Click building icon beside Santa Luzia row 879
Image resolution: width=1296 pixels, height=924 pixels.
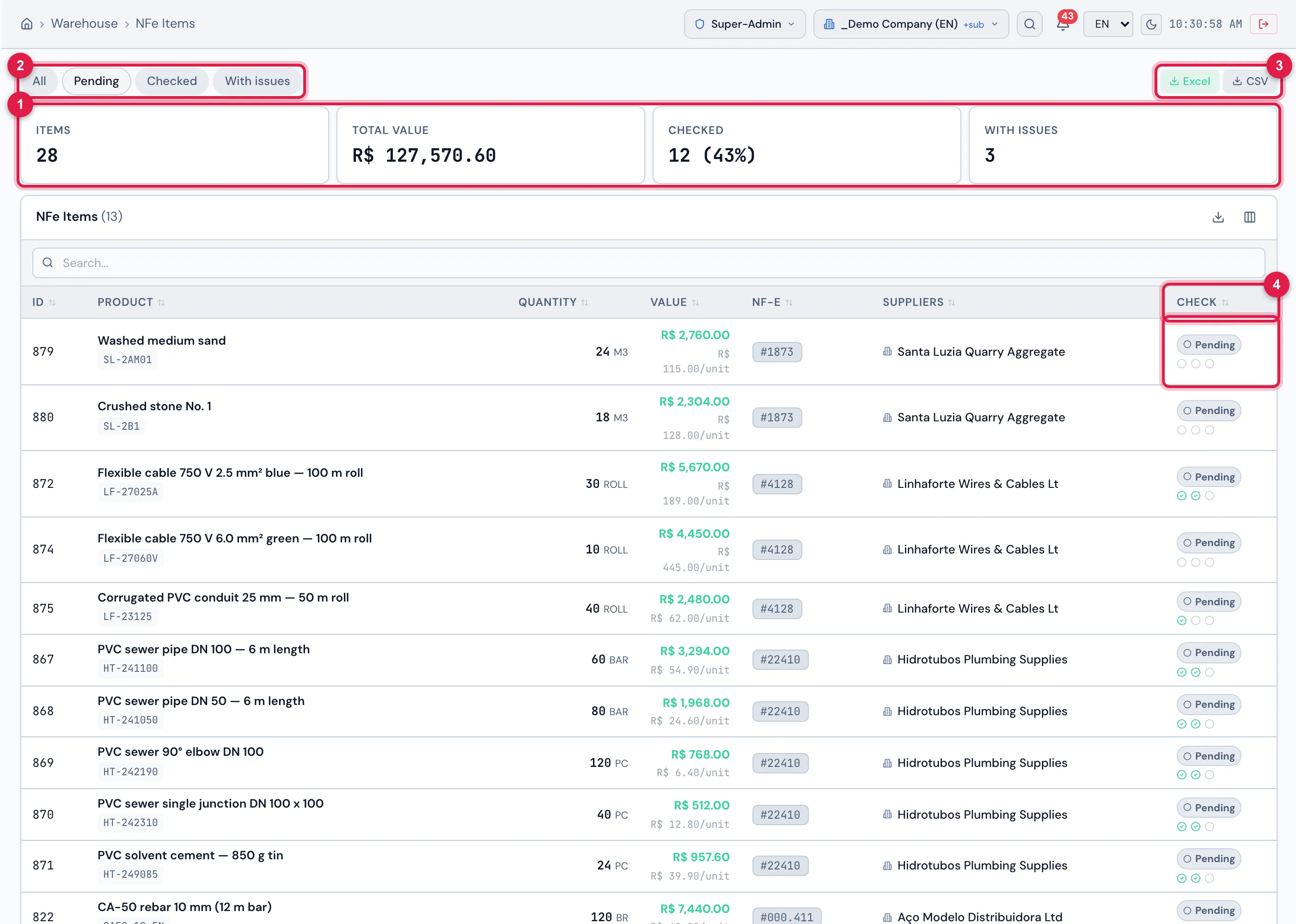pyautogui.click(x=887, y=352)
